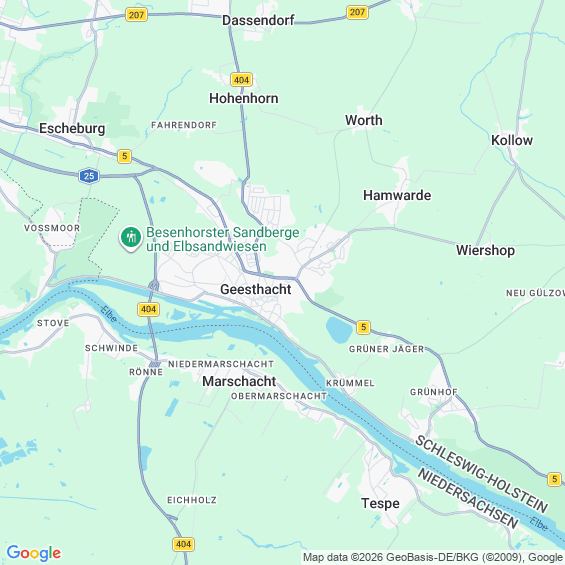Image resolution: width=565 pixels, height=565 pixels.
Task: Click the Kollow village label
Action: (512, 140)
